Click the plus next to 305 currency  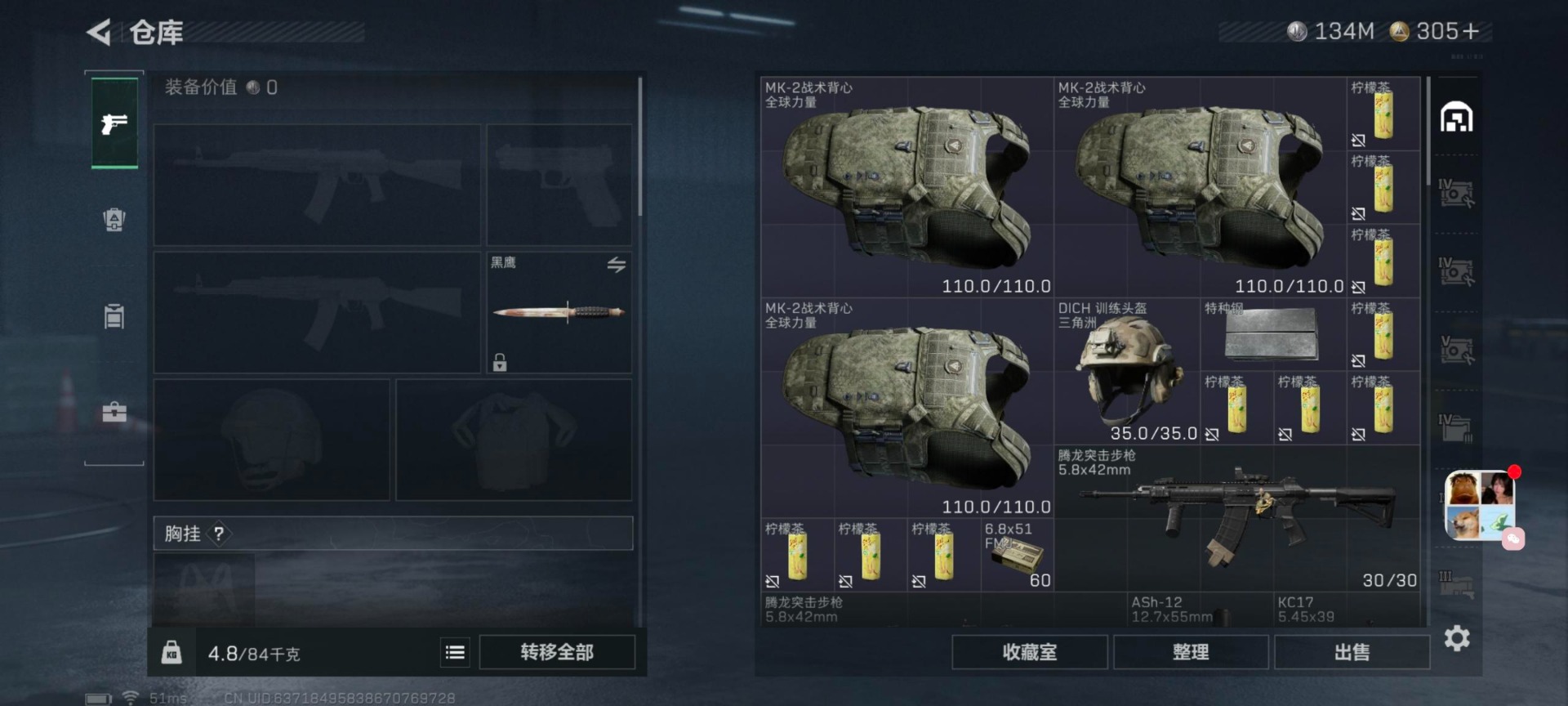point(1471,31)
